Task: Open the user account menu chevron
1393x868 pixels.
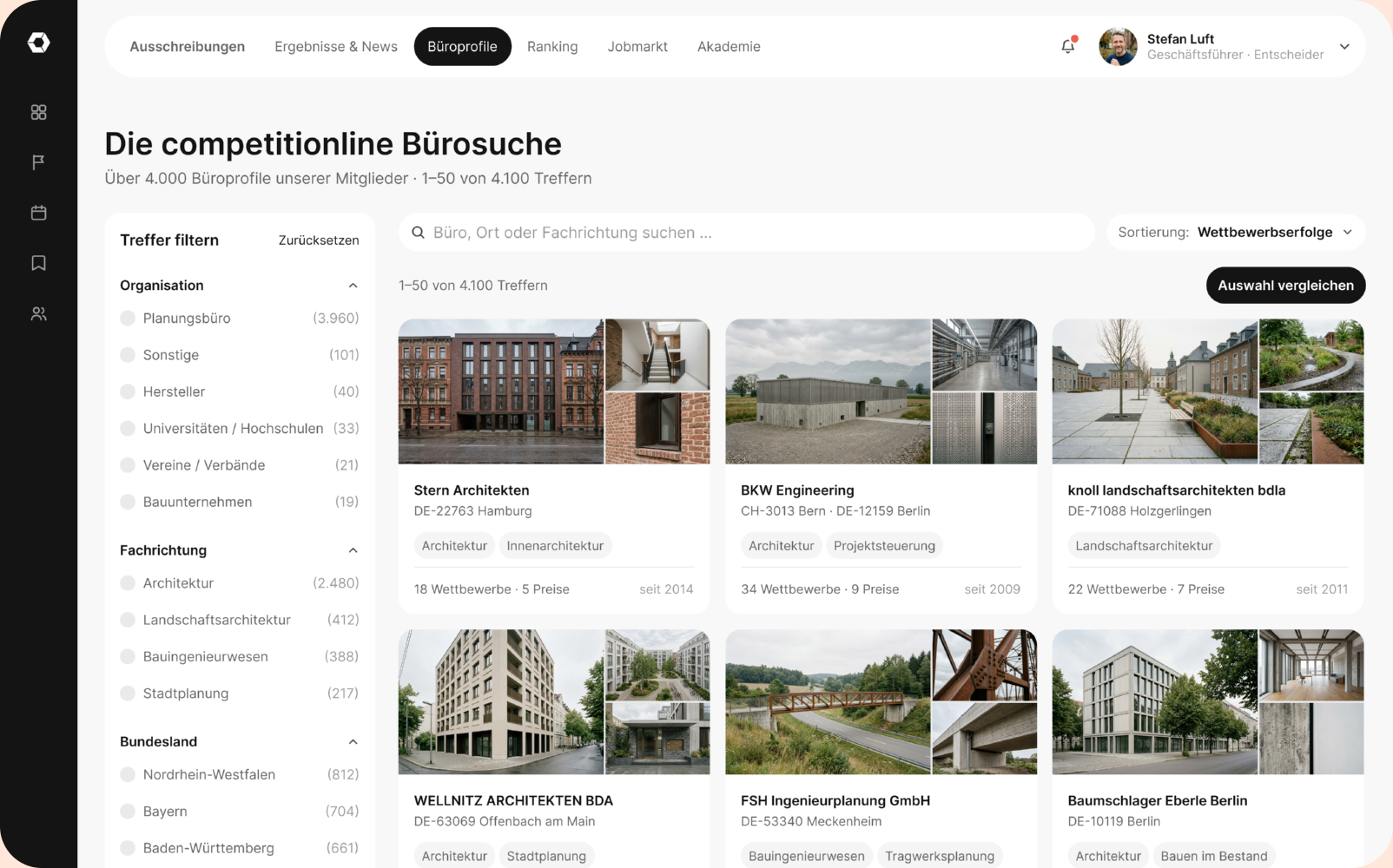Action: pyautogui.click(x=1344, y=47)
